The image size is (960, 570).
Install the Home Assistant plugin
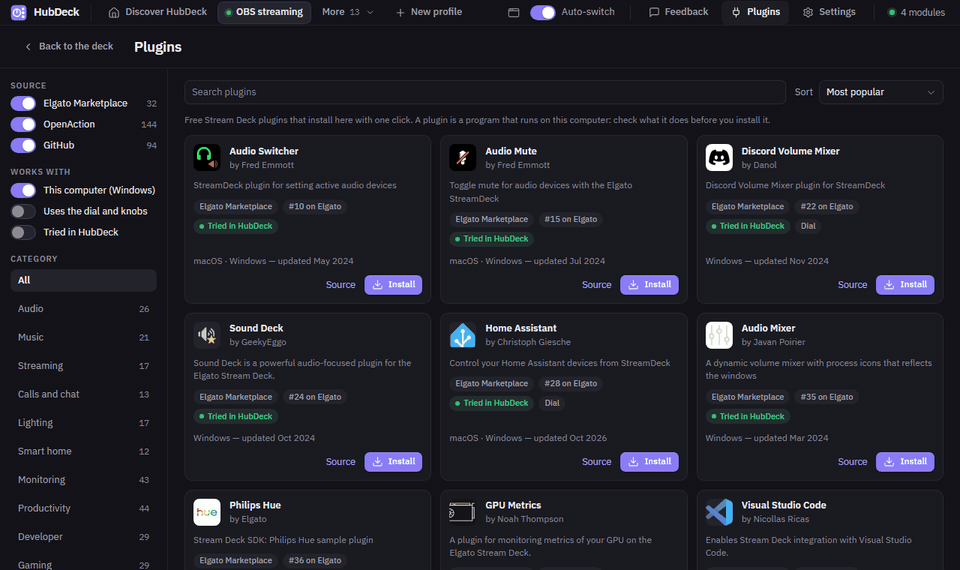pos(649,462)
